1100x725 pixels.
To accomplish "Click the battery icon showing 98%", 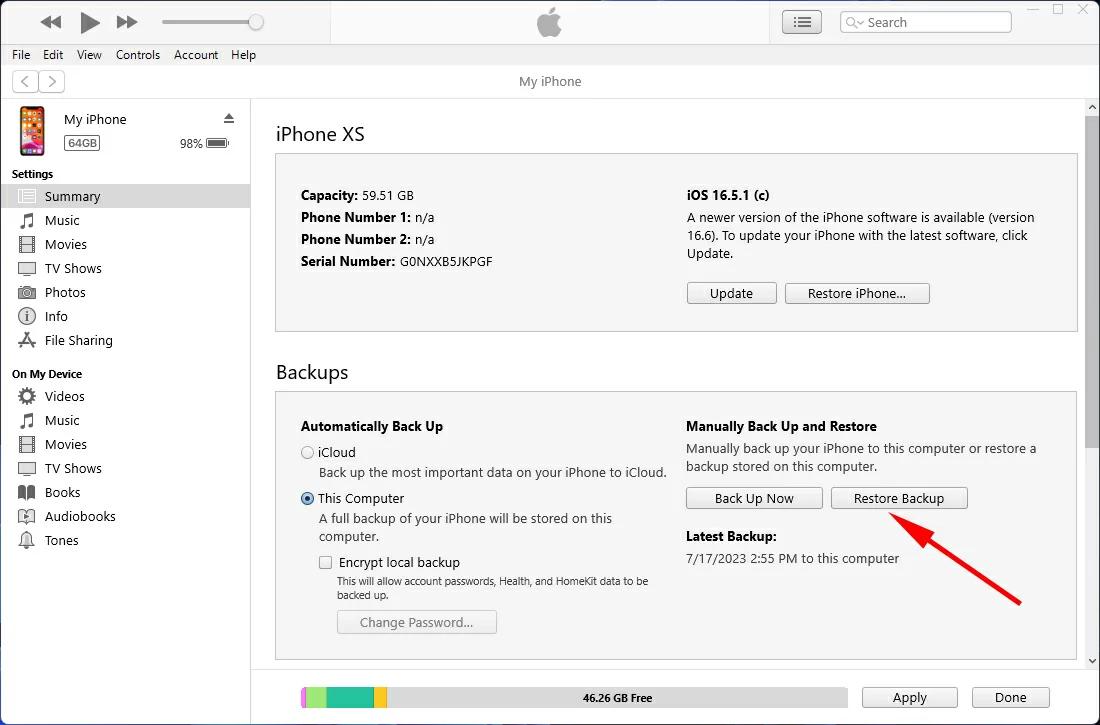I will click(218, 143).
